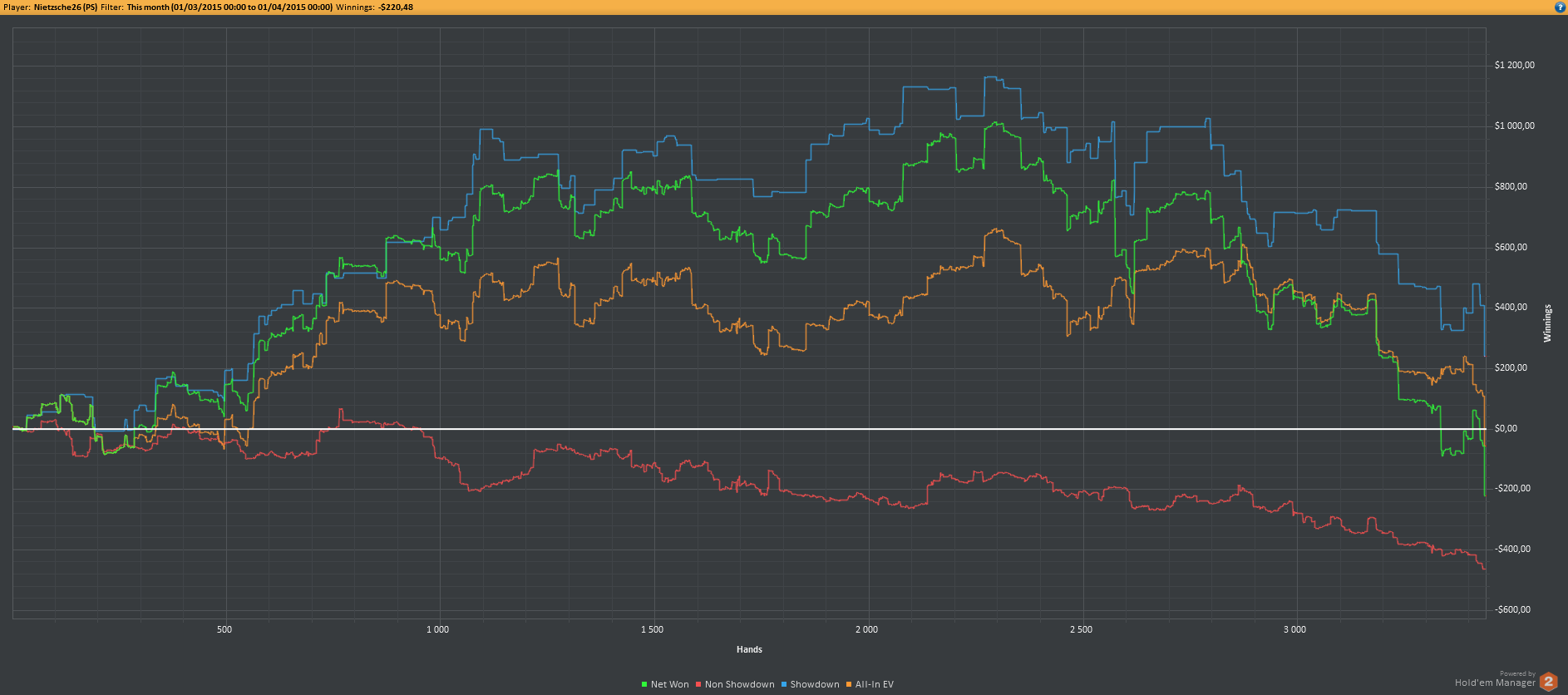Click the "2 500" hands x-axis label
The height and width of the screenshot is (695, 1568).
click(1081, 629)
